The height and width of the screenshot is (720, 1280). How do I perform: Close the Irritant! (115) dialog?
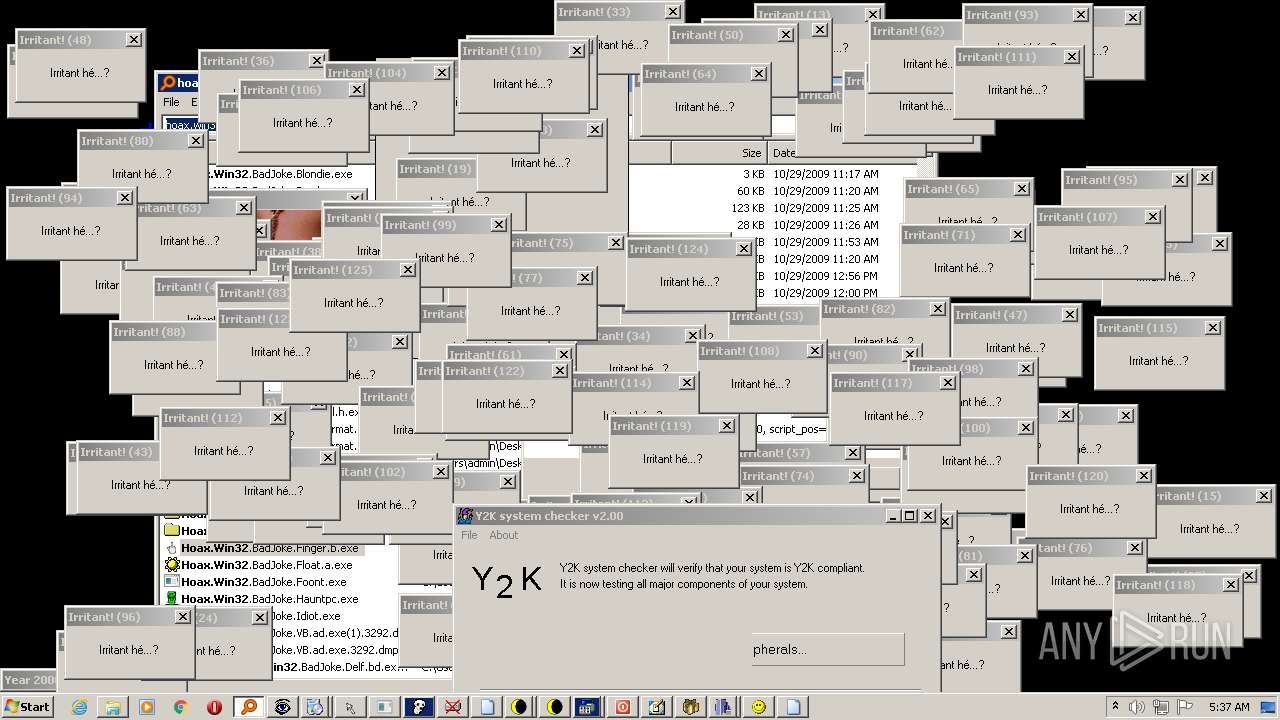tap(1213, 328)
